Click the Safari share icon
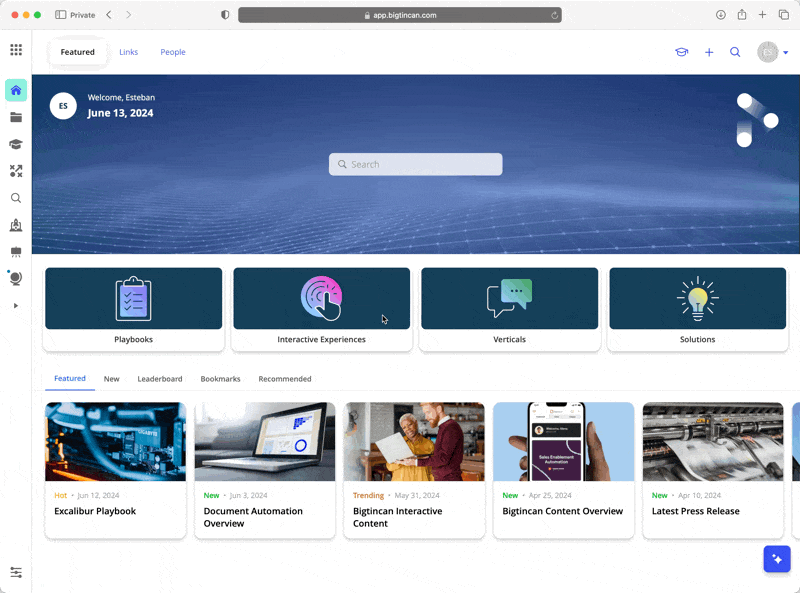Screen dimensions: 800x593 742,15
